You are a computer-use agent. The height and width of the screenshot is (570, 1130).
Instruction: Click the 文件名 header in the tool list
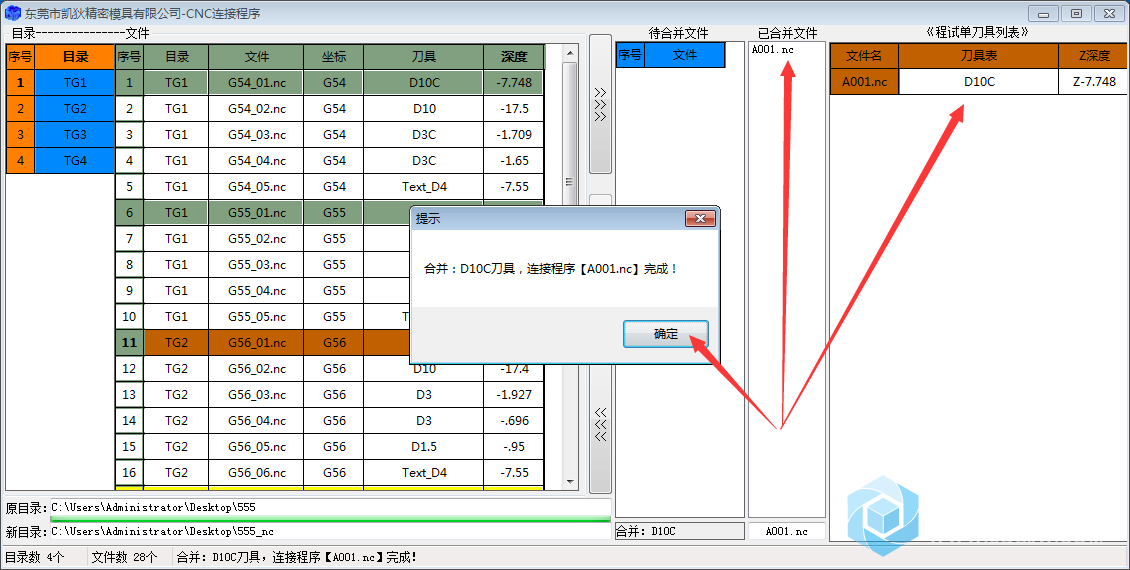(864, 55)
